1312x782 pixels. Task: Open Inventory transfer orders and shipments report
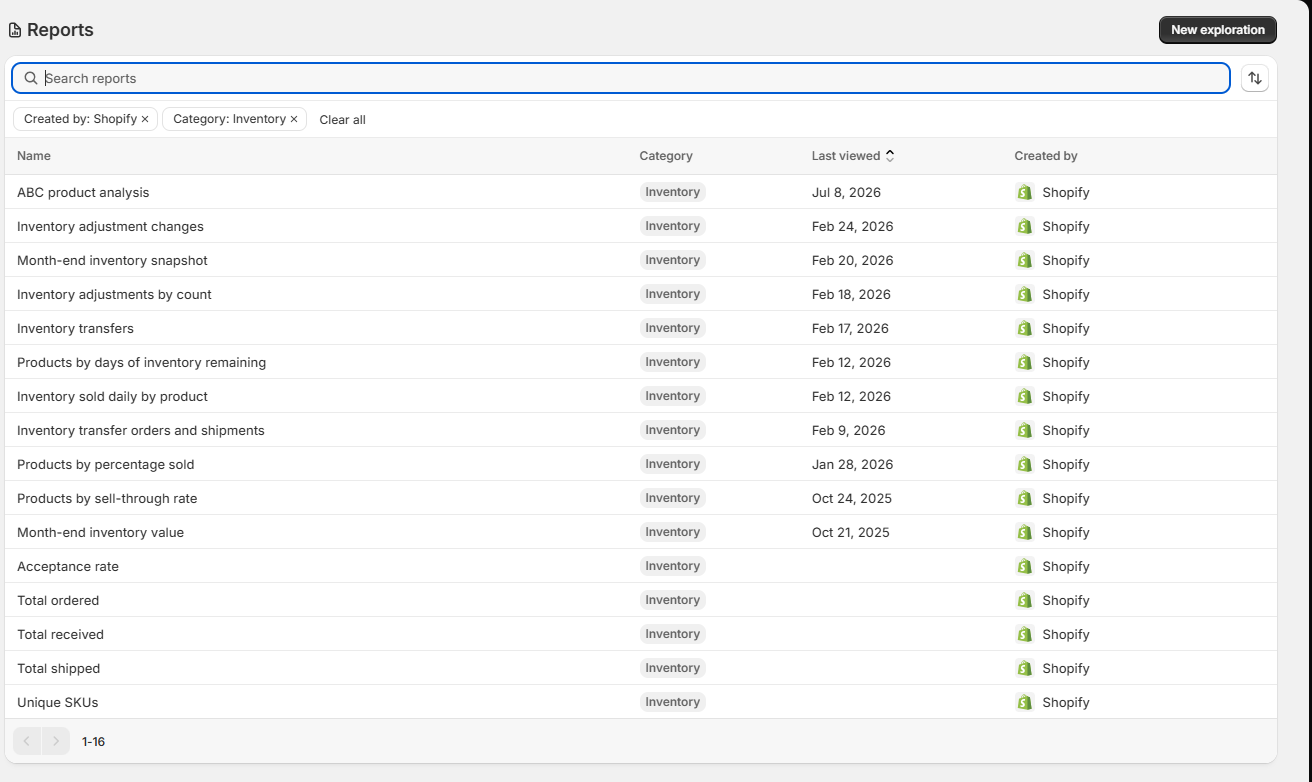point(141,430)
